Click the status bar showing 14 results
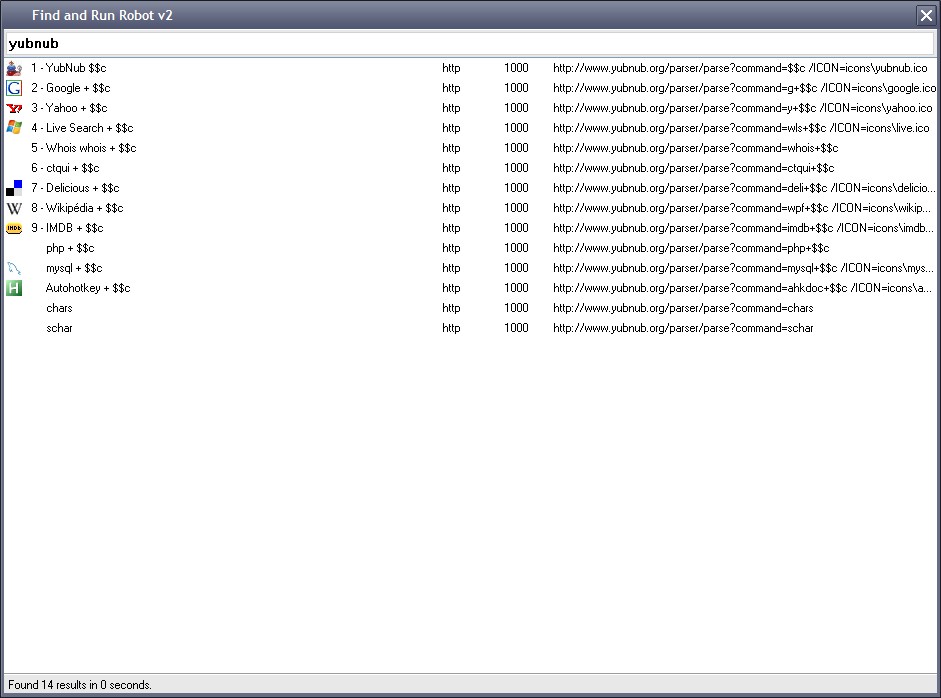Viewport: 941px width, 698px height. coord(80,685)
